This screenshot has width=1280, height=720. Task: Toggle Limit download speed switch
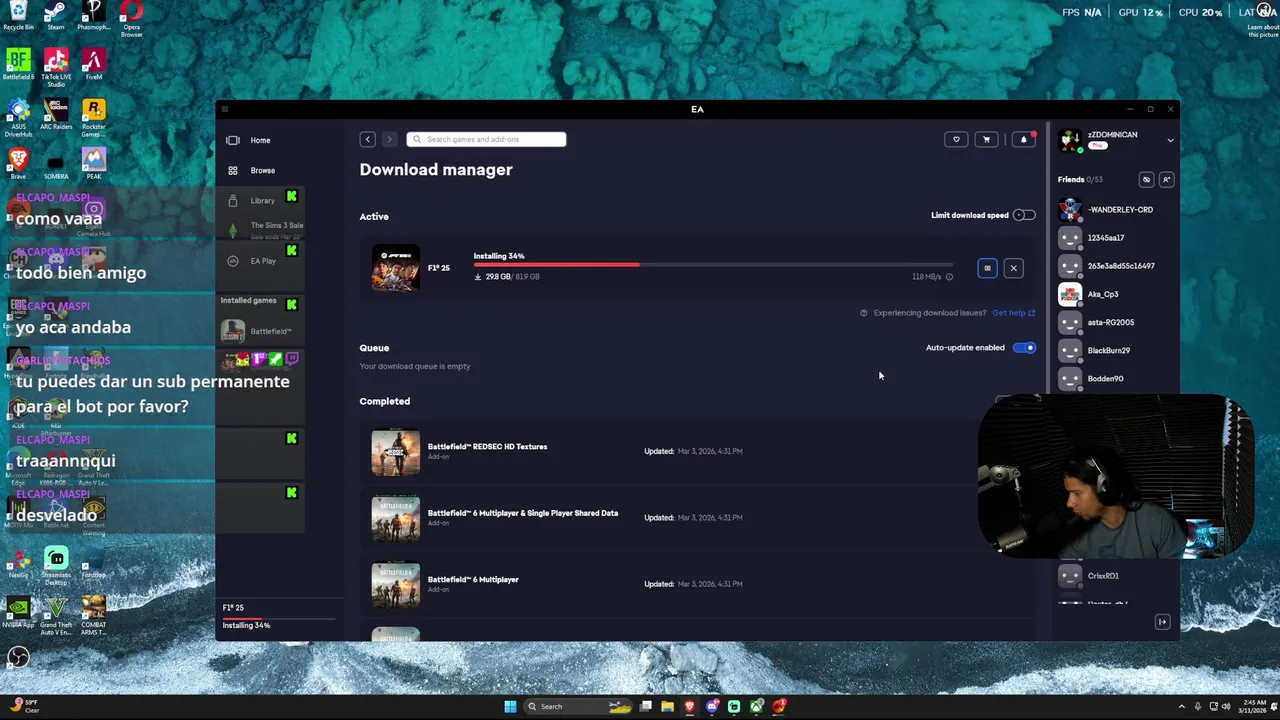[x=1024, y=215]
